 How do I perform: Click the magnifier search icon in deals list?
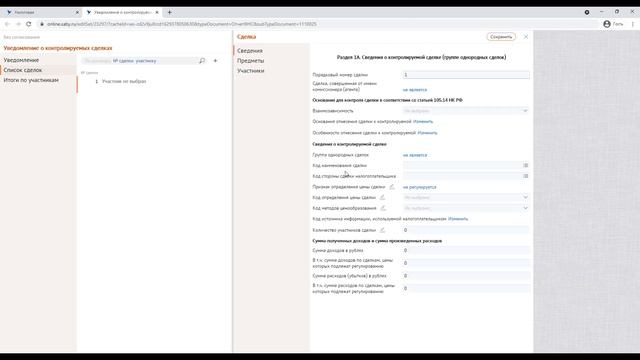coord(202,61)
